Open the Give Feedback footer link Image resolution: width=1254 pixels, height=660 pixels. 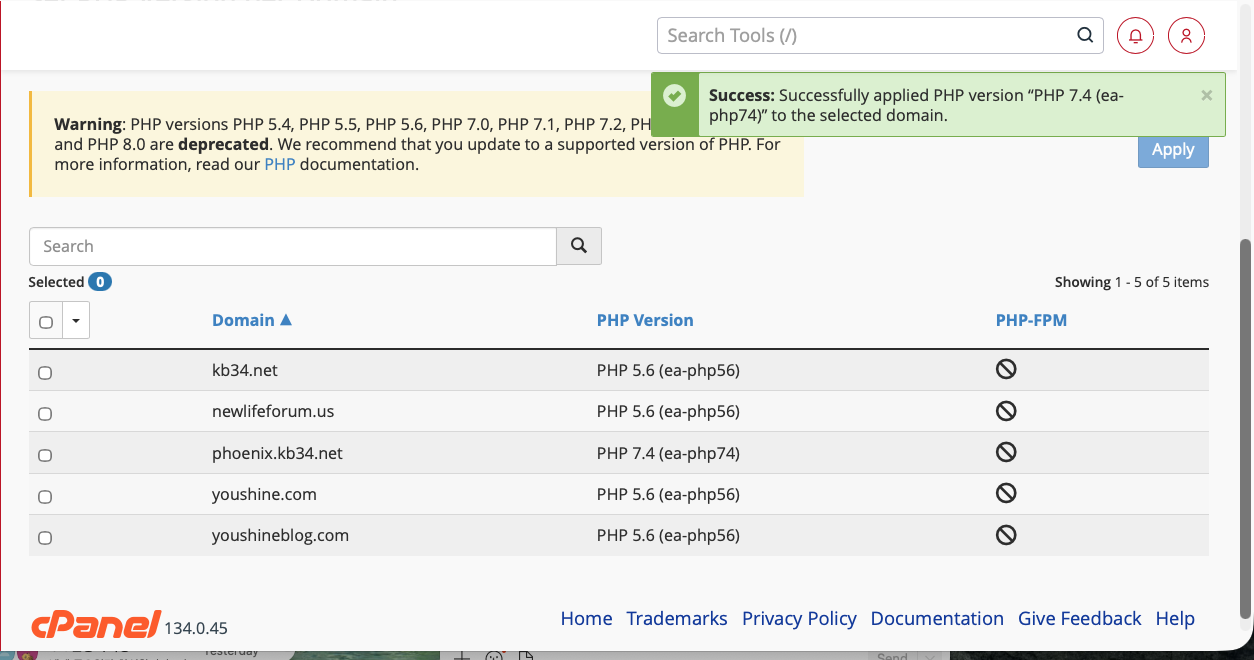tap(1079, 618)
